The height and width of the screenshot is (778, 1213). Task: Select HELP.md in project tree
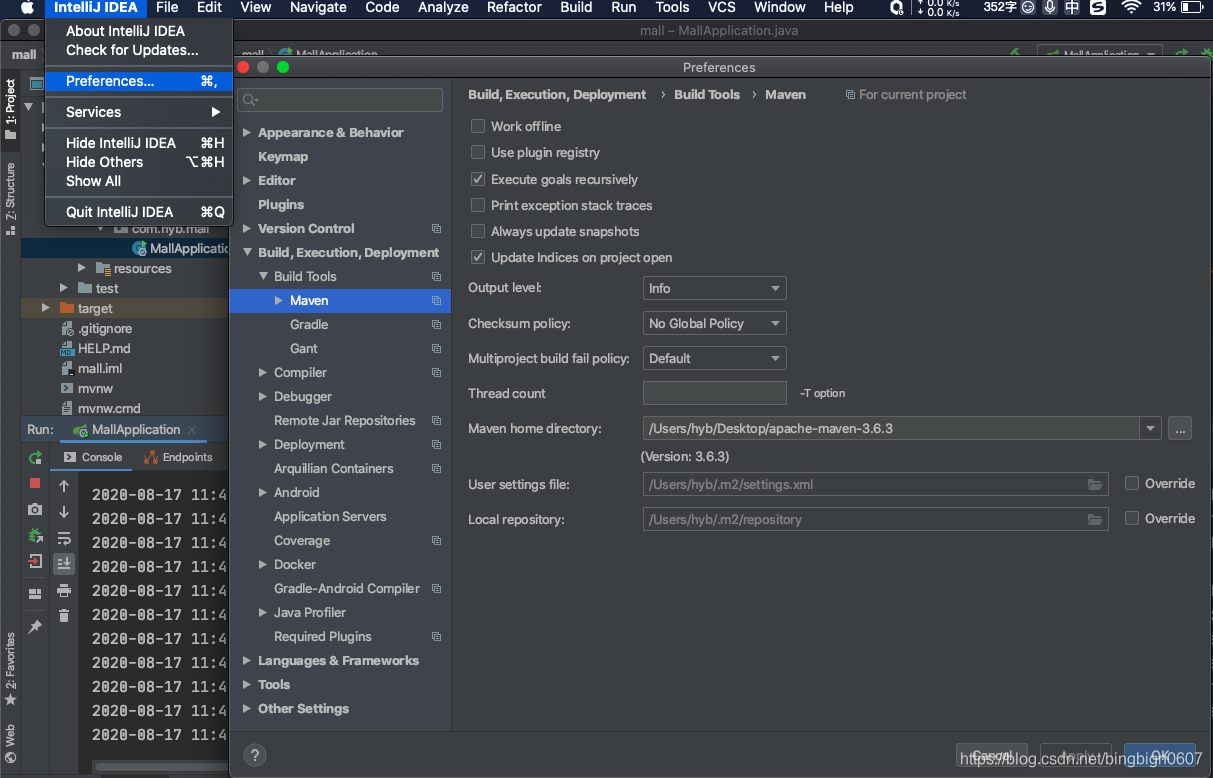tap(104, 348)
